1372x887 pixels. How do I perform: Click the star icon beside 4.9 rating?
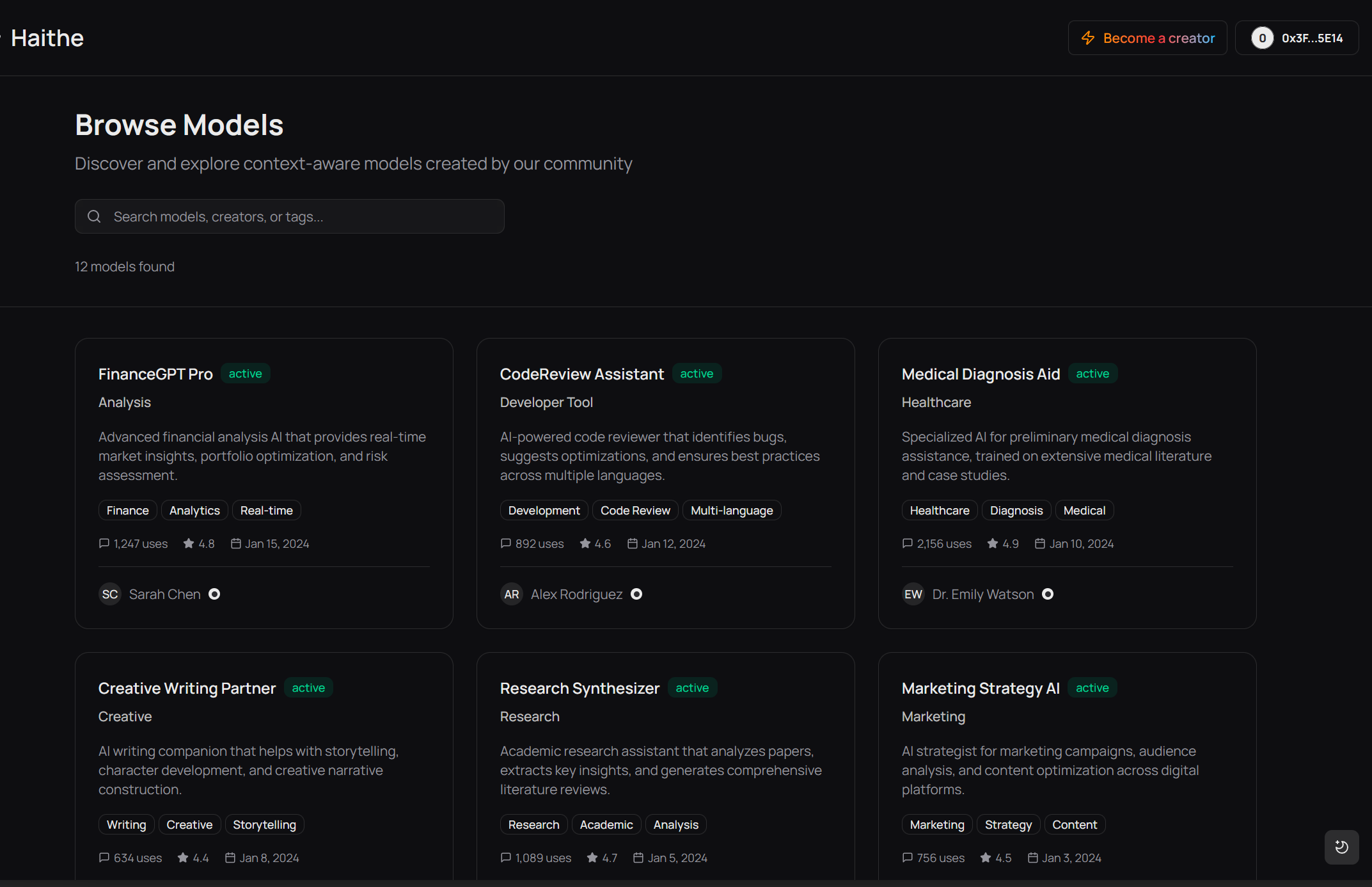[x=993, y=543]
